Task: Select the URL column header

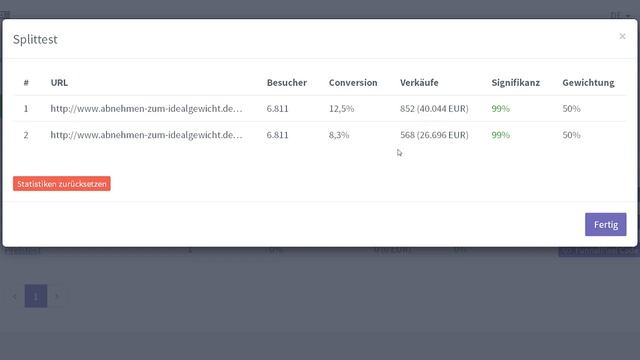Action: pyautogui.click(x=59, y=82)
